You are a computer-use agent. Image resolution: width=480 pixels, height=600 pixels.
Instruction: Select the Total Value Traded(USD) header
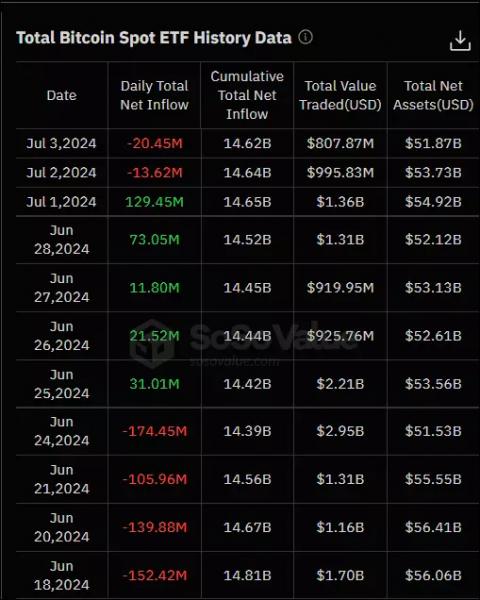[x=340, y=95]
